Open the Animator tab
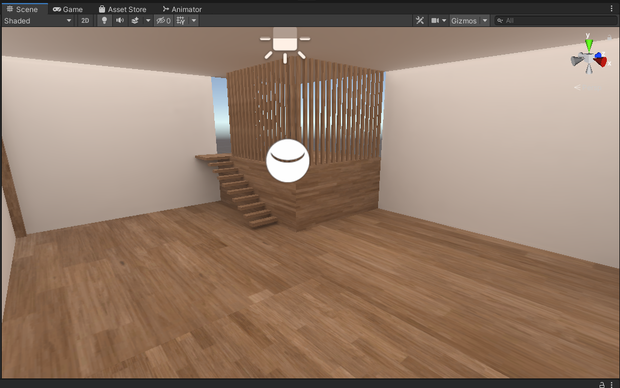The width and height of the screenshot is (620, 388). pyautogui.click(x=182, y=9)
